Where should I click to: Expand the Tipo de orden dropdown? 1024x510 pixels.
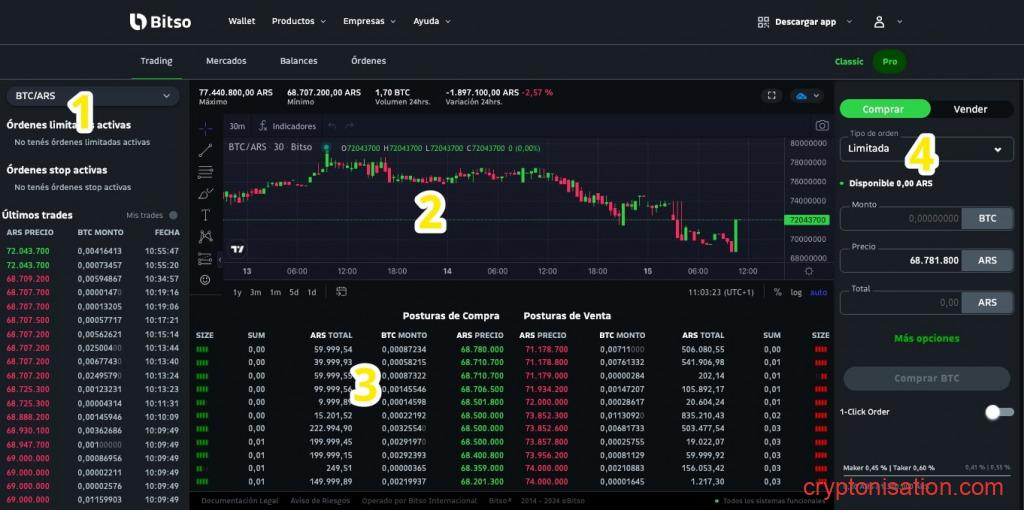[x=926, y=149]
